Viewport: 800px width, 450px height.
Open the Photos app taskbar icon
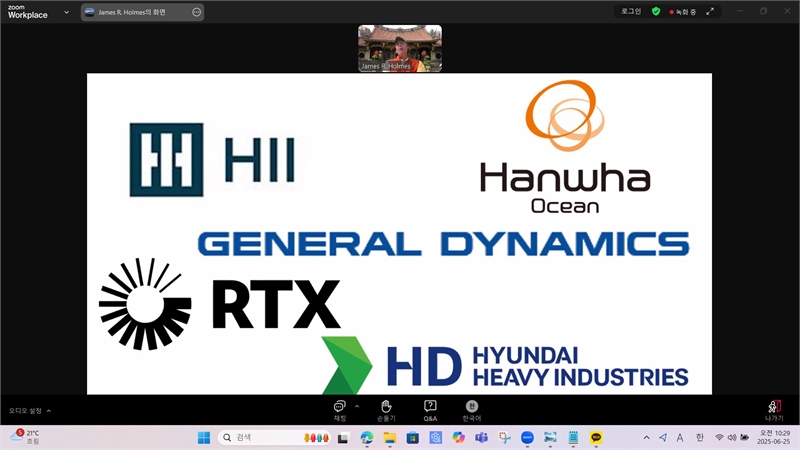(550, 438)
